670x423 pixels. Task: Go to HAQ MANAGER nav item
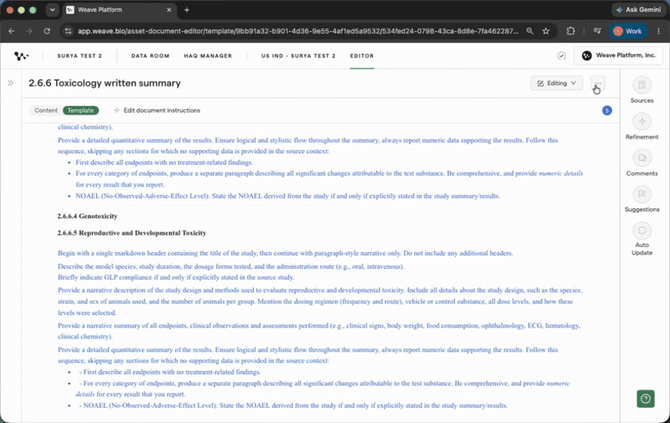coord(208,56)
